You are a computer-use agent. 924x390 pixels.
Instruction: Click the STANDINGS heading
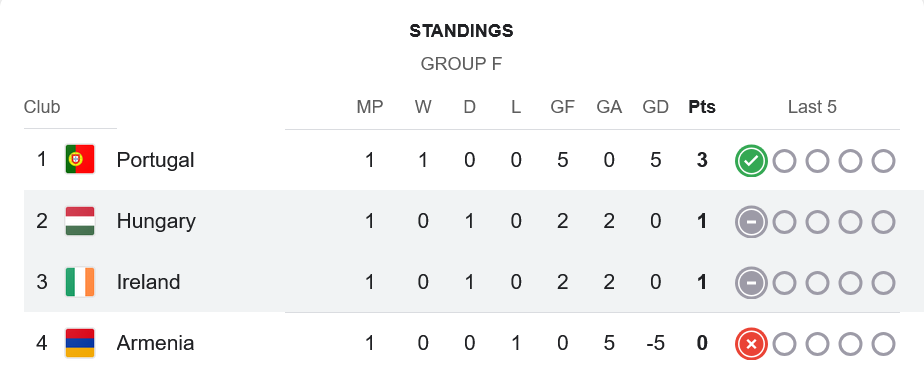point(461,31)
